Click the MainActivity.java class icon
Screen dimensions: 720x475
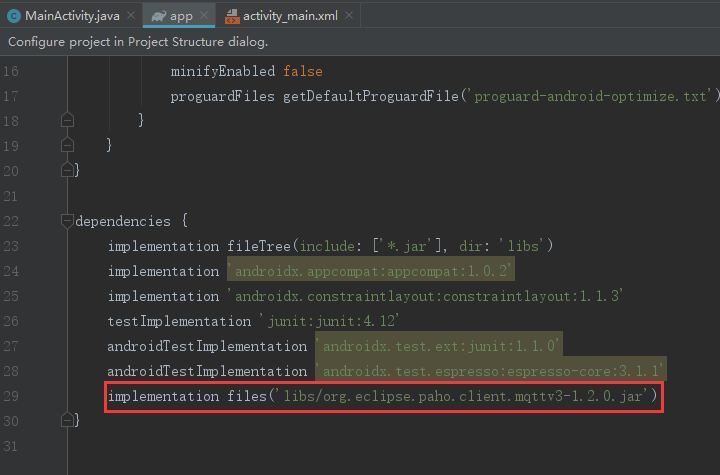(14, 17)
